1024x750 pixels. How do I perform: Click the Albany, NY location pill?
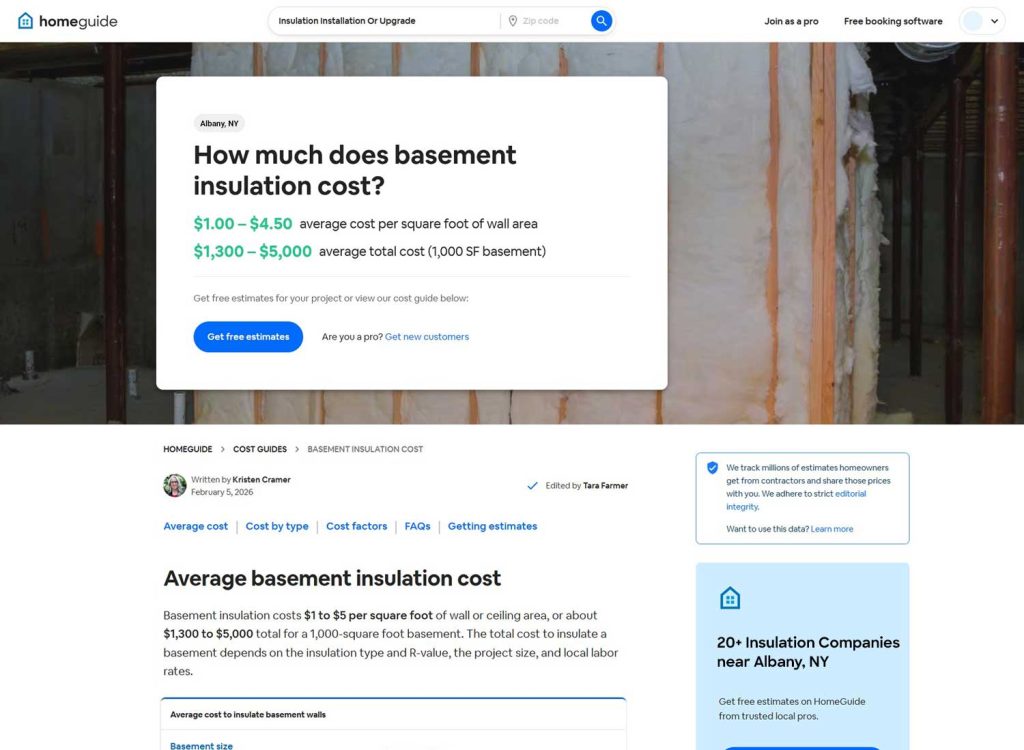pyautogui.click(x=219, y=123)
